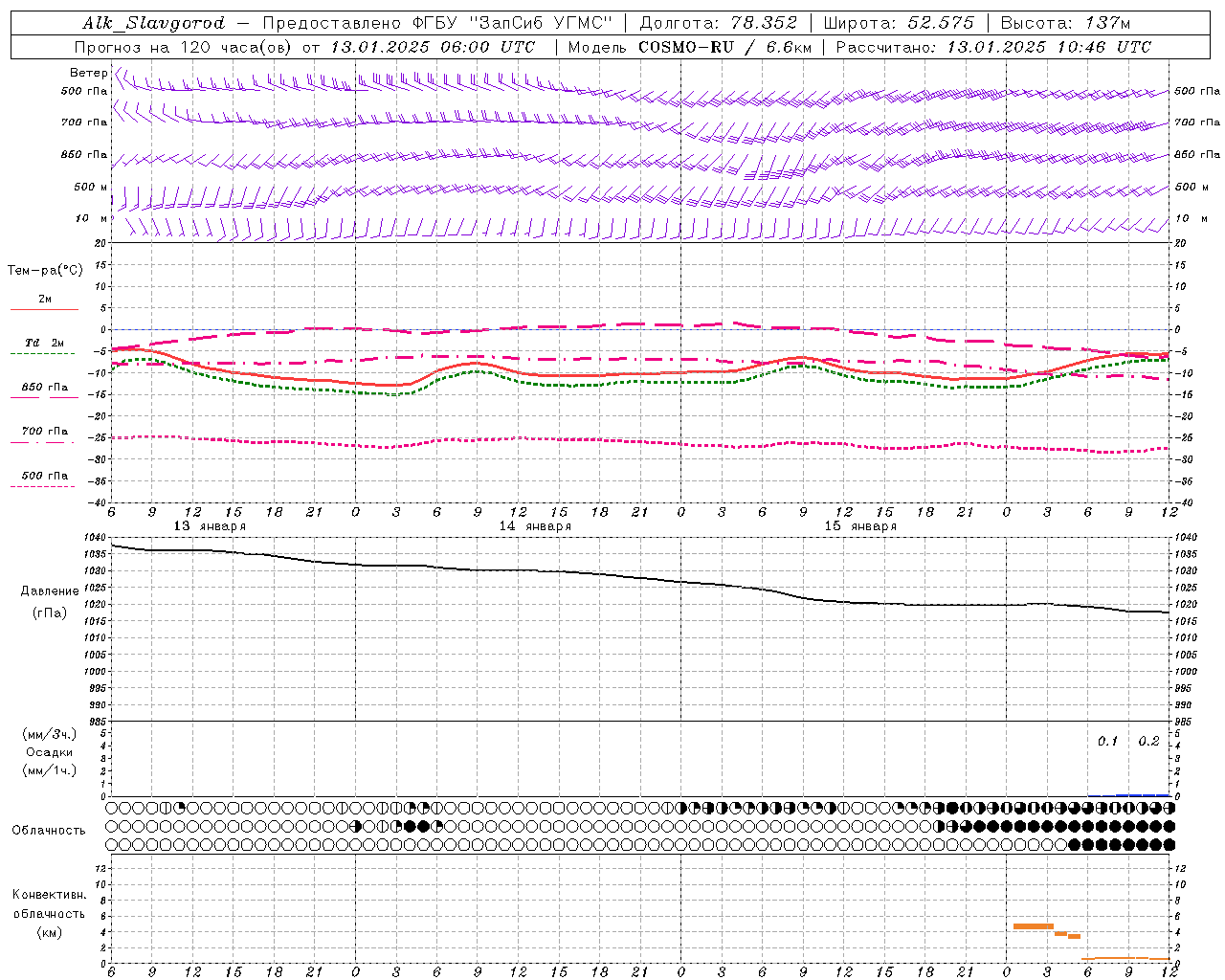Viewport: 1225px width, 980px height.
Task: Click the Ветер wind section label
Action: [88, 73]
